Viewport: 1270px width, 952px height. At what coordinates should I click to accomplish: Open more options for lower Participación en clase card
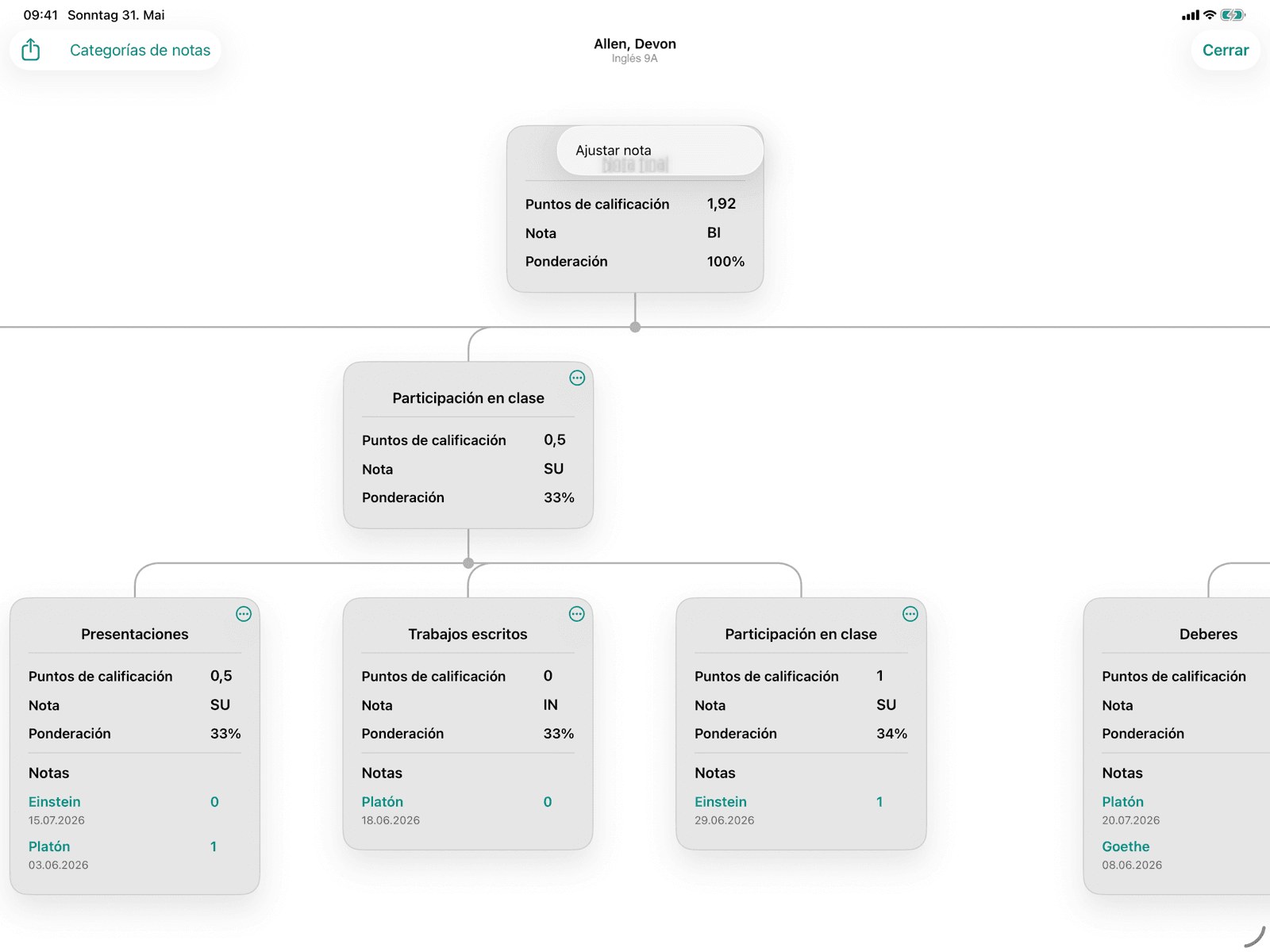click(910, 614)
